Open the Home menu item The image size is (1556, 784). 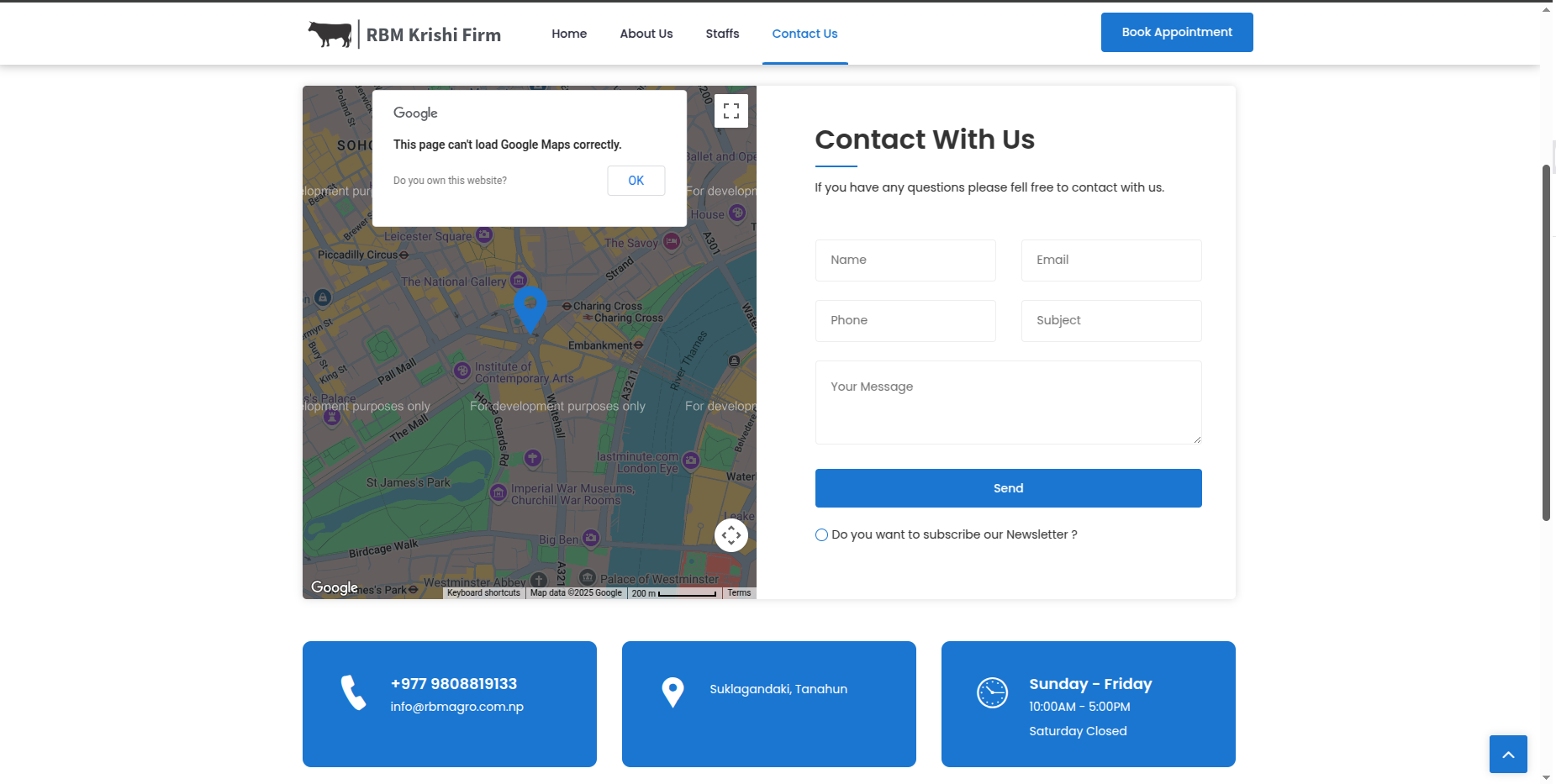tap(569, 34)
